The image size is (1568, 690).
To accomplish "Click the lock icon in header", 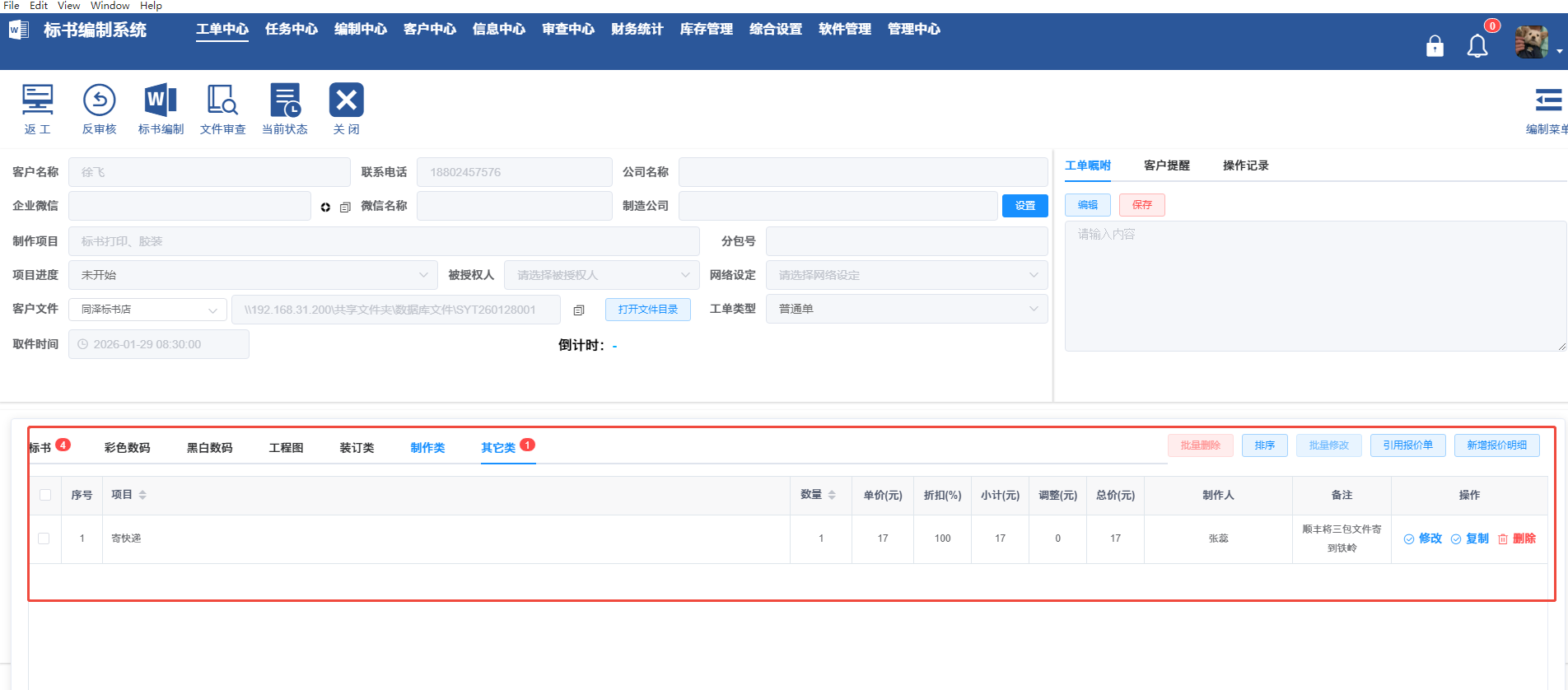I will 1435,46.
